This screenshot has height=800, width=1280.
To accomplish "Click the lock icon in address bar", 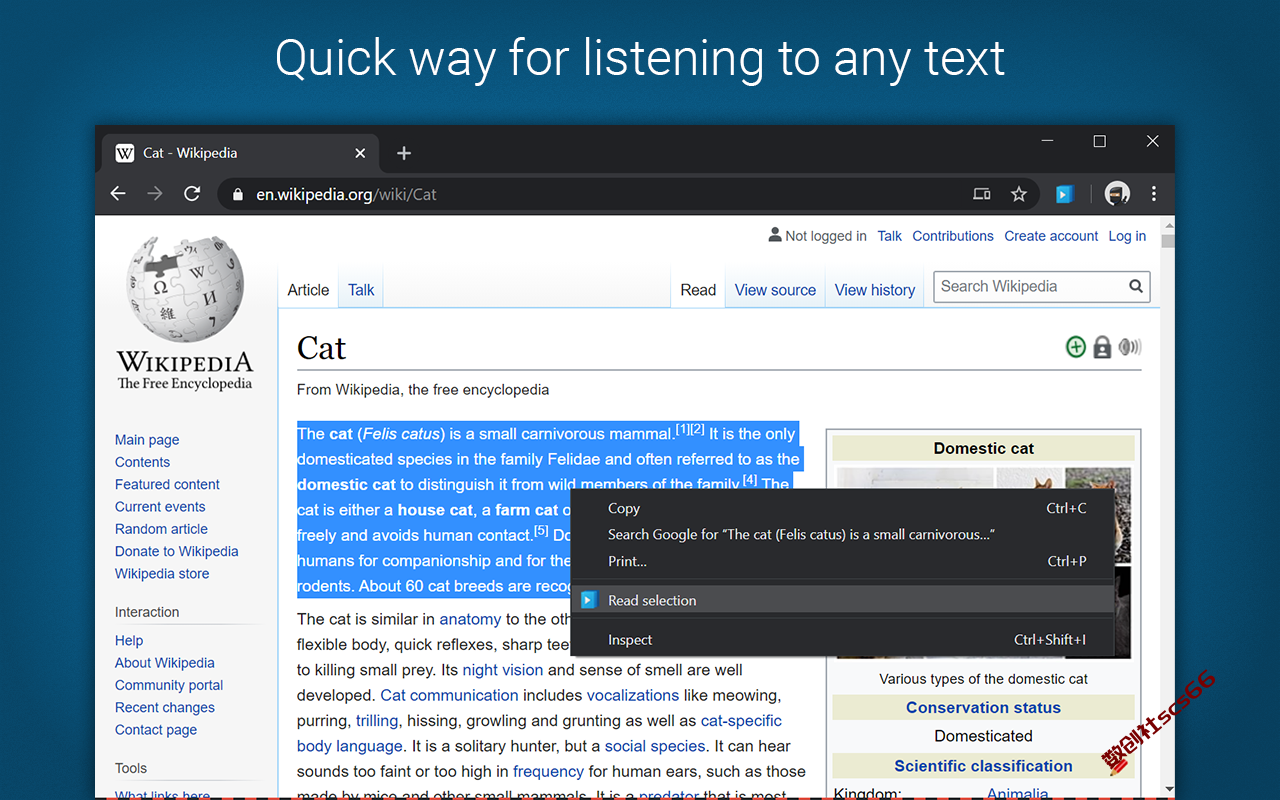I will [238, 195].
